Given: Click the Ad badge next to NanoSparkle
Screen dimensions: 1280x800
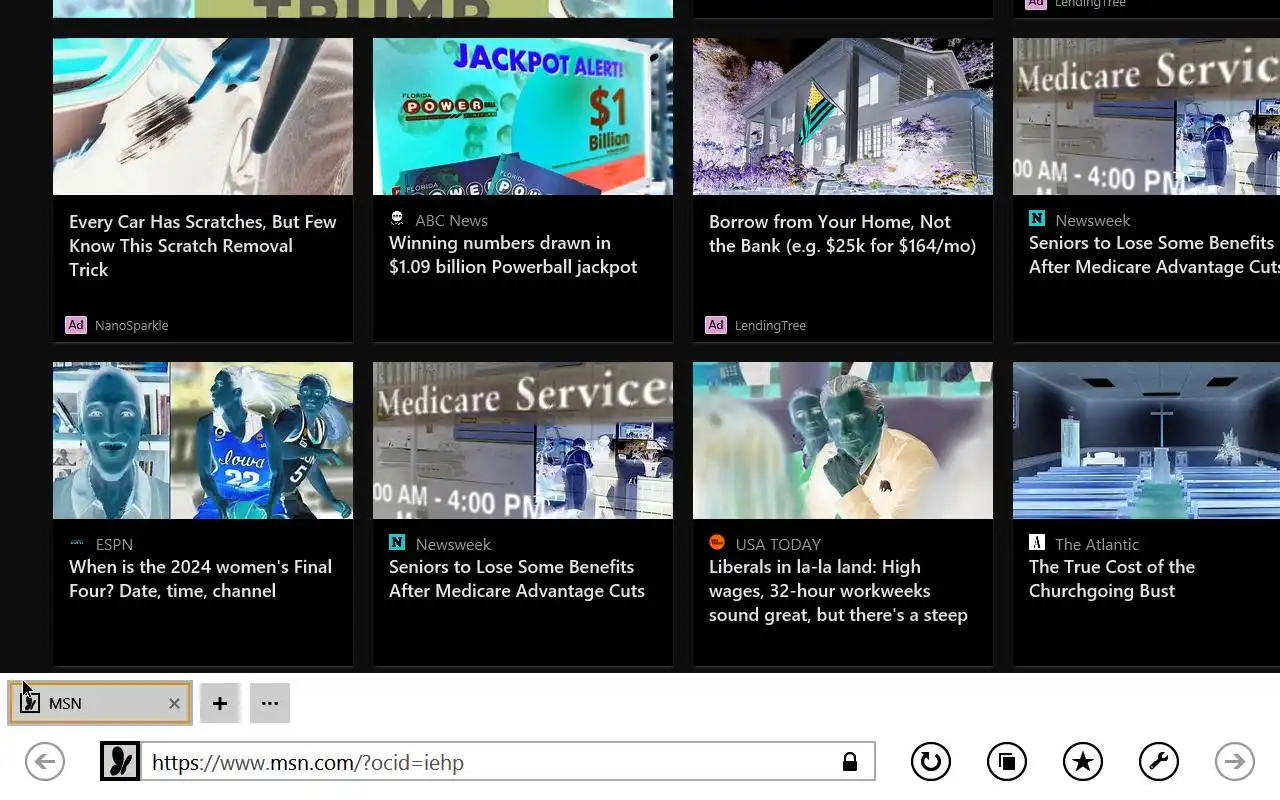Looking at the screenshot, I should click(76, 325).
